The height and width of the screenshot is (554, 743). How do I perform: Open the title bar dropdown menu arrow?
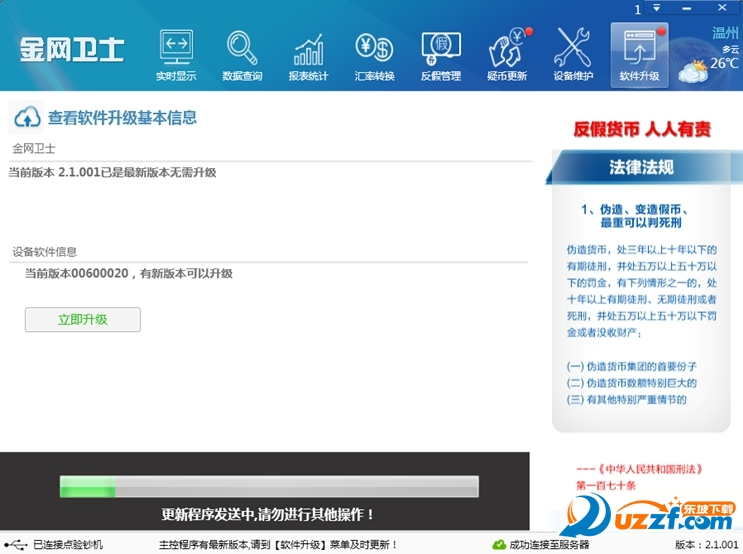tap(657, 8)
